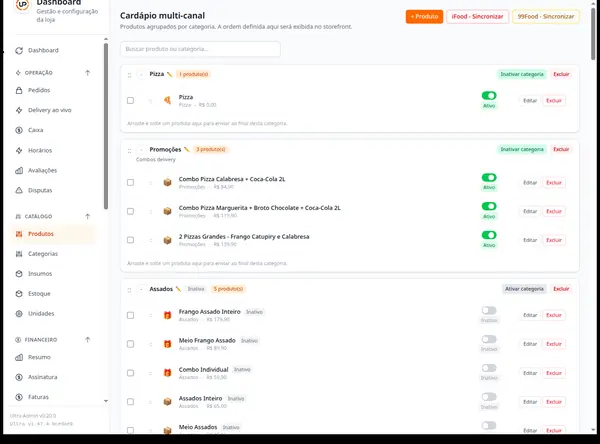Click the pencil icon next to Promoções category
The height and width of the screenshot is (444, 600).
[187, 149]
